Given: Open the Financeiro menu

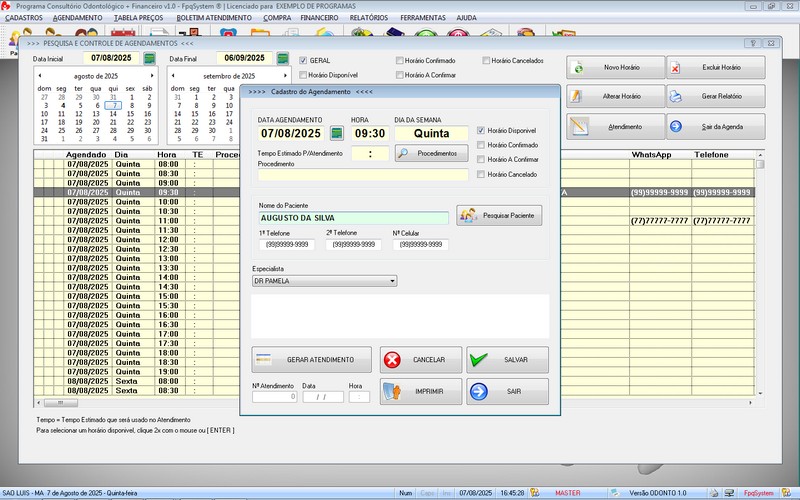Looking at the screenshot, I should 318,18.
